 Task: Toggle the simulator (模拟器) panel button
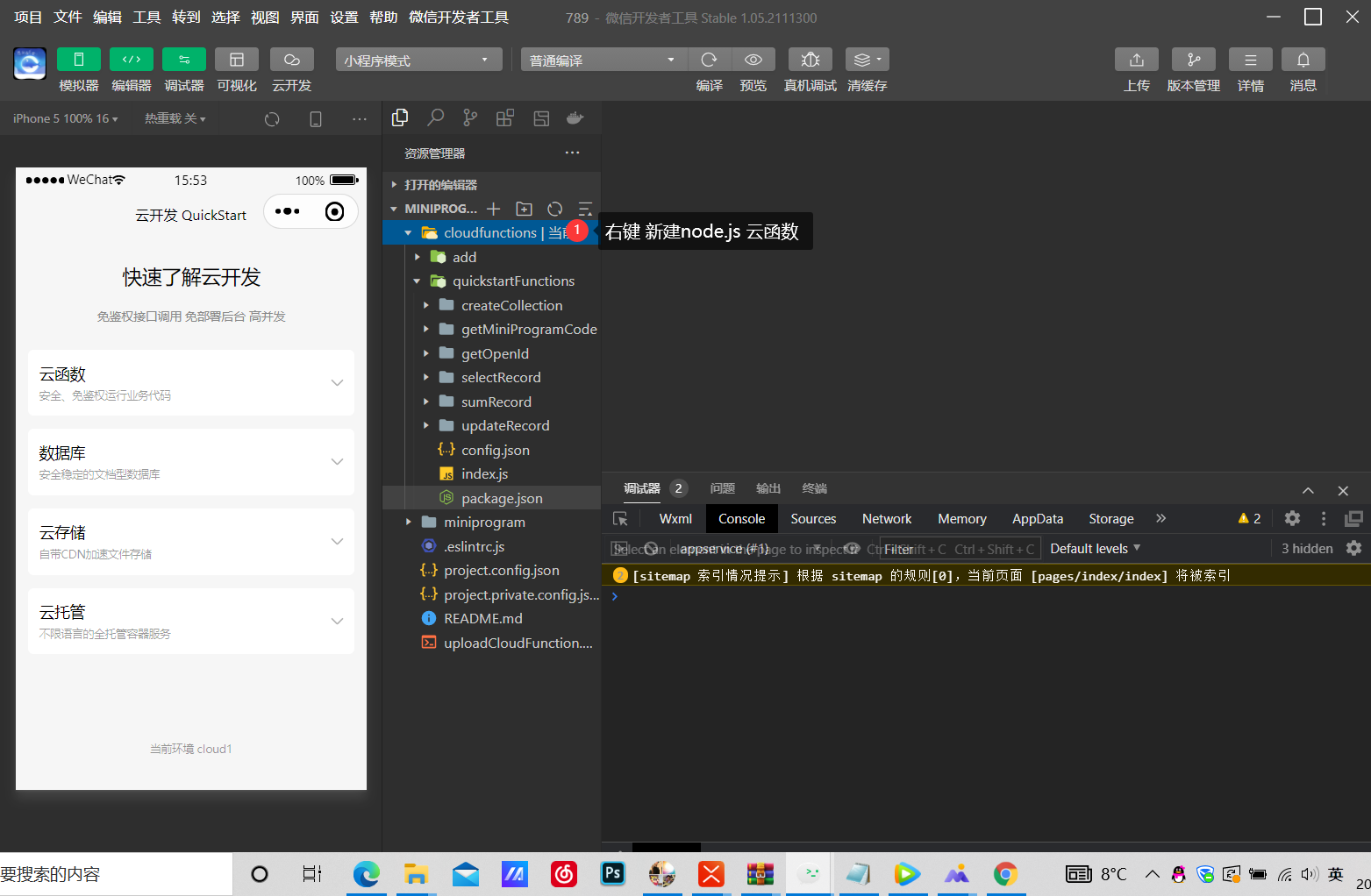[78, 60]
